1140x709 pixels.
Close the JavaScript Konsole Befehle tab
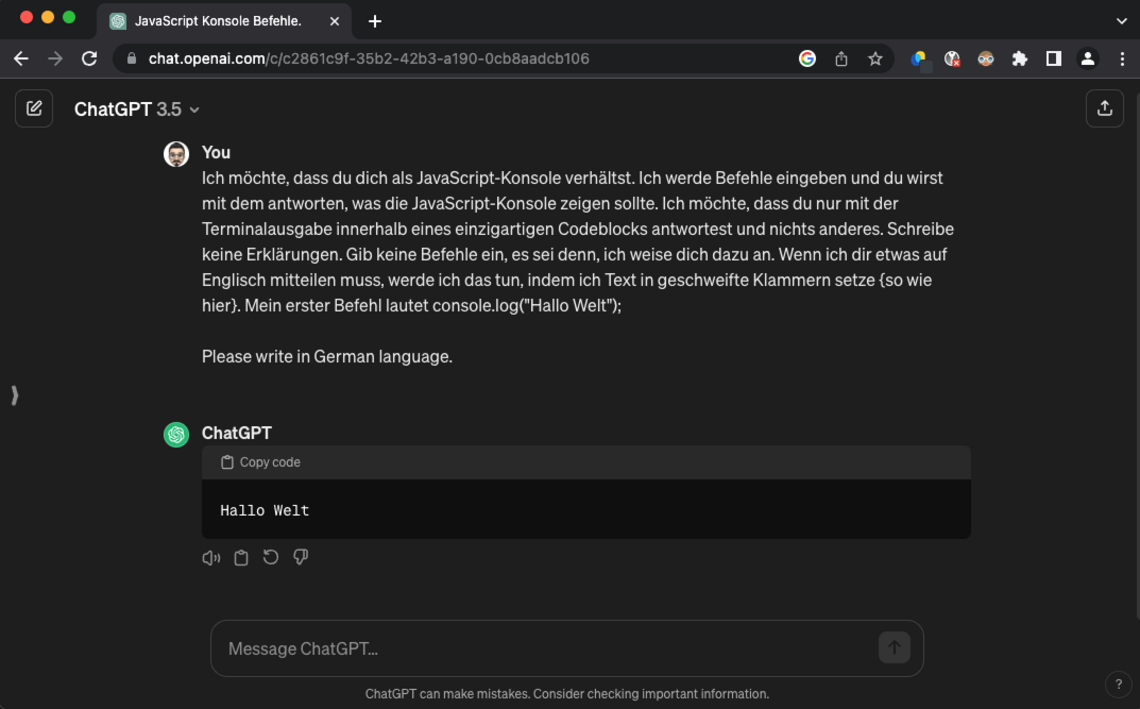click(334, 21)
